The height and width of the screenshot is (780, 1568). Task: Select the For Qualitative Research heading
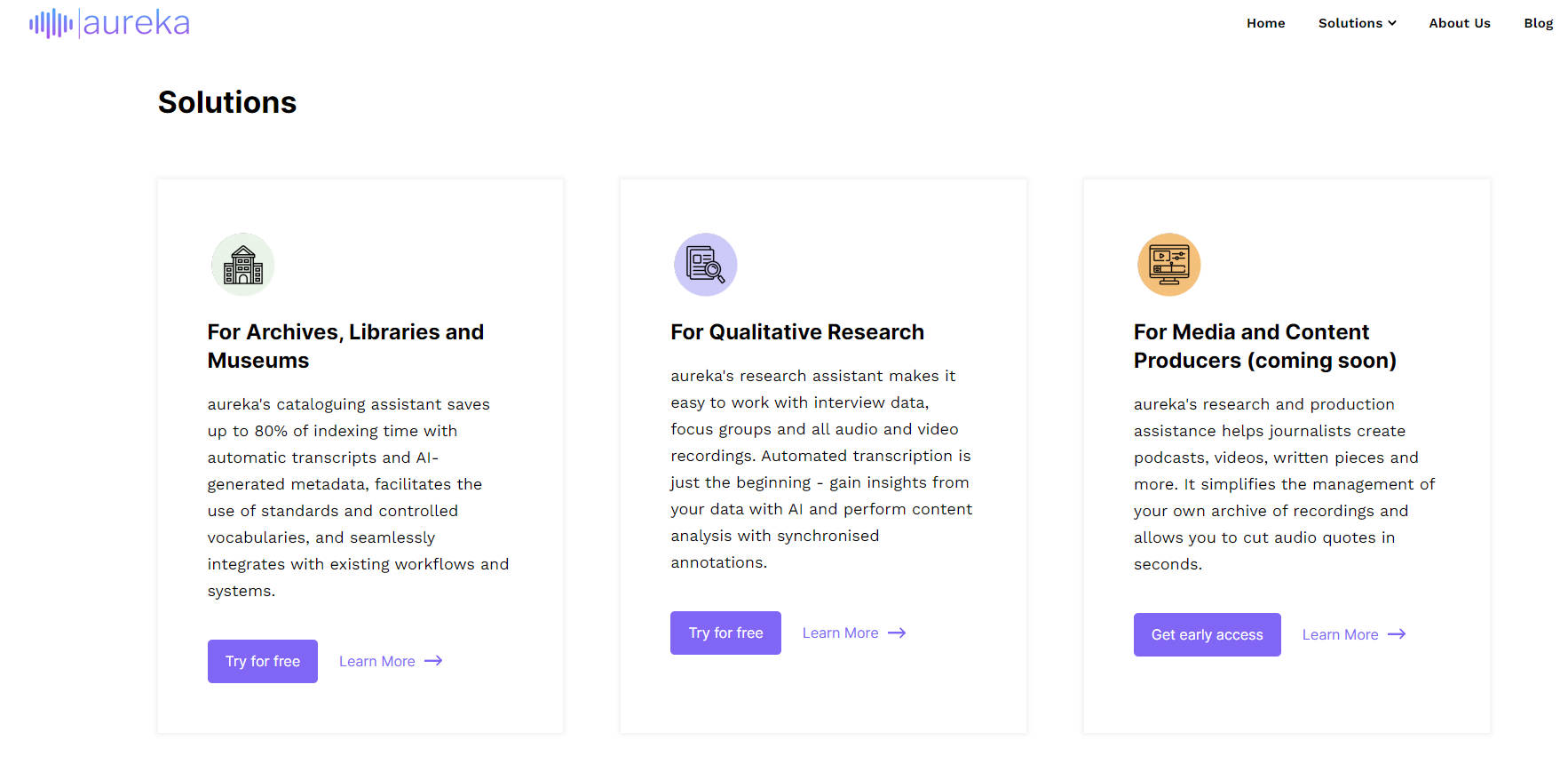tap(796, 332)
